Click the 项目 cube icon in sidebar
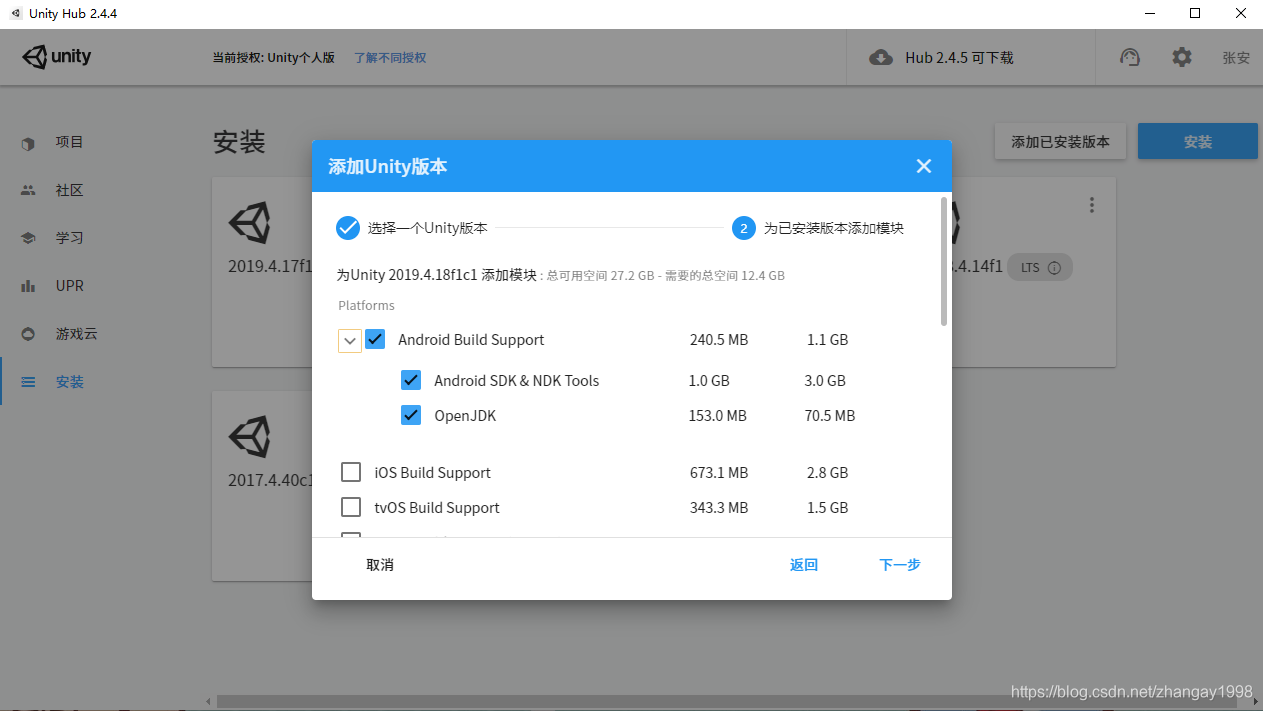Image resolution: width=1263 pixels, height=711 pixels. (x=28, y=143)
